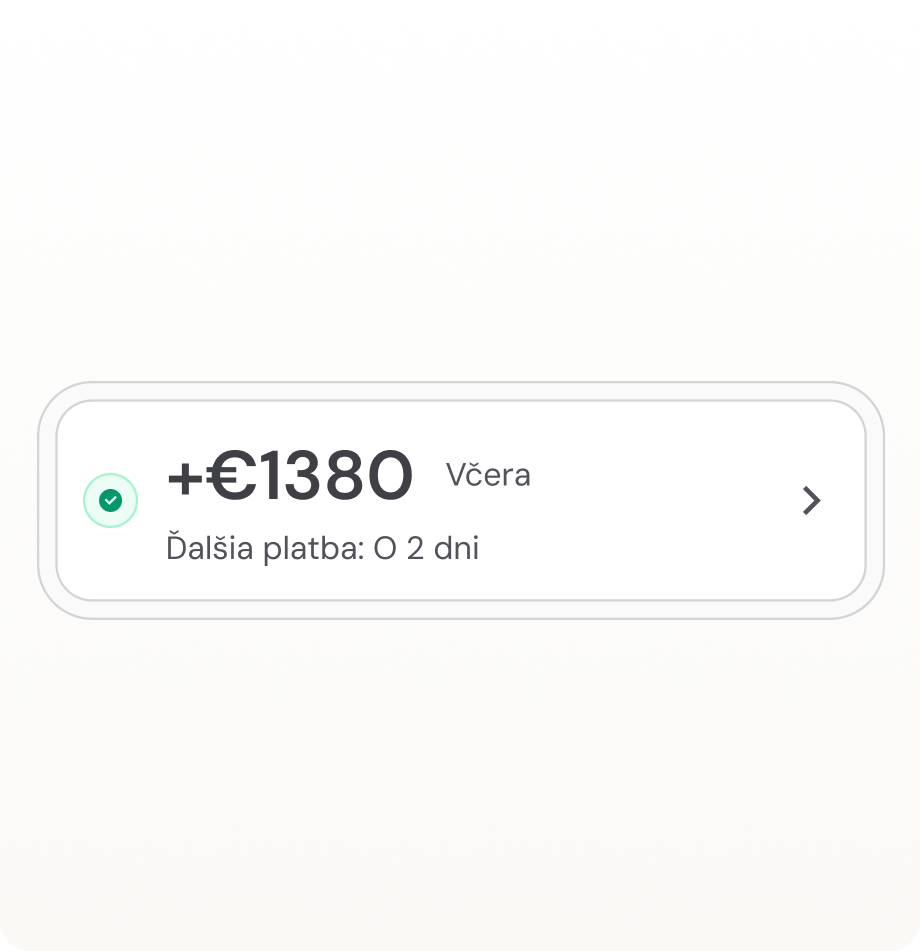Select the green success circle icon
This screenshot has height=951, width=920.
coord(110,501)
